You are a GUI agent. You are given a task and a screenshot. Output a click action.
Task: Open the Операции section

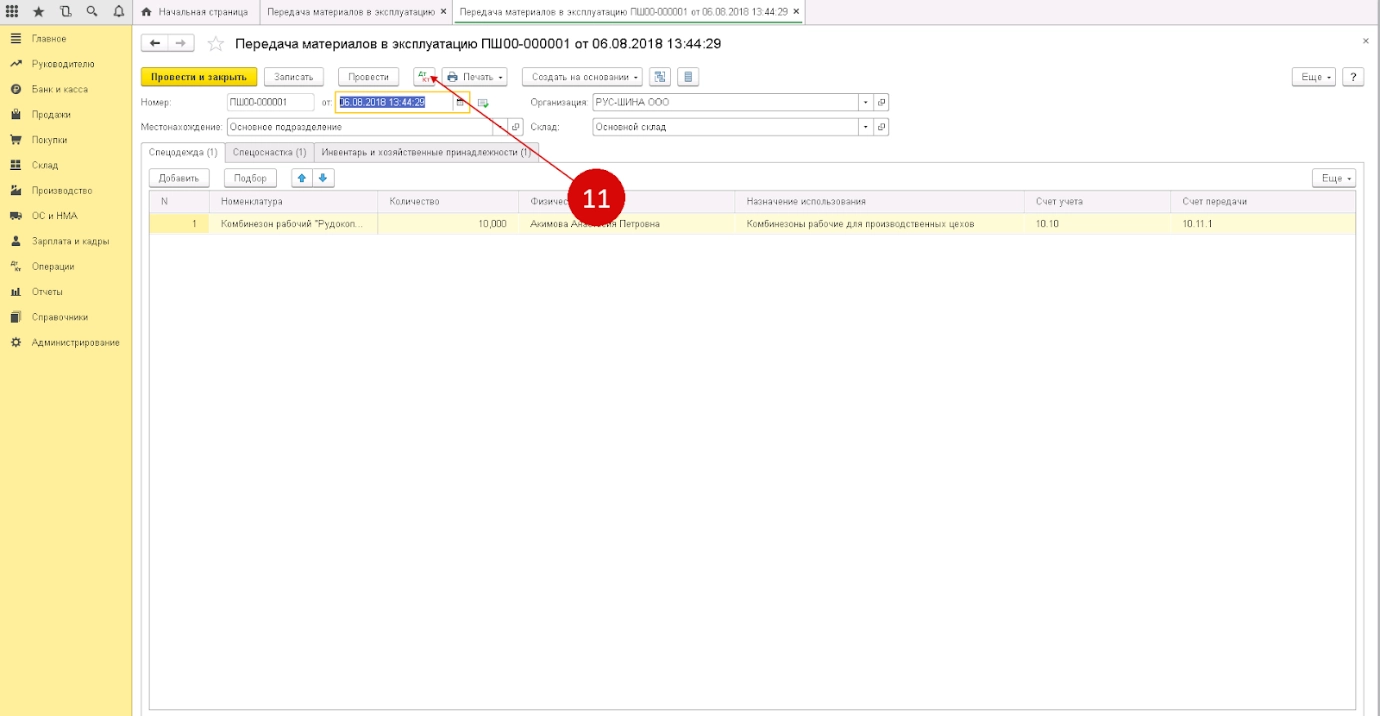tap(53, 266)
